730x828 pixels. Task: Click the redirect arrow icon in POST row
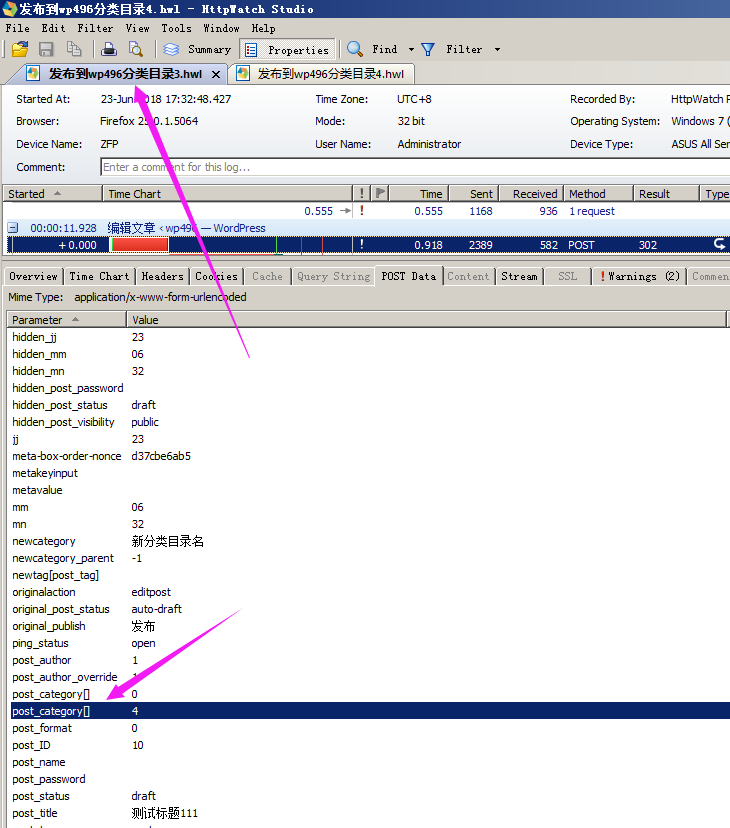[718, 244]
